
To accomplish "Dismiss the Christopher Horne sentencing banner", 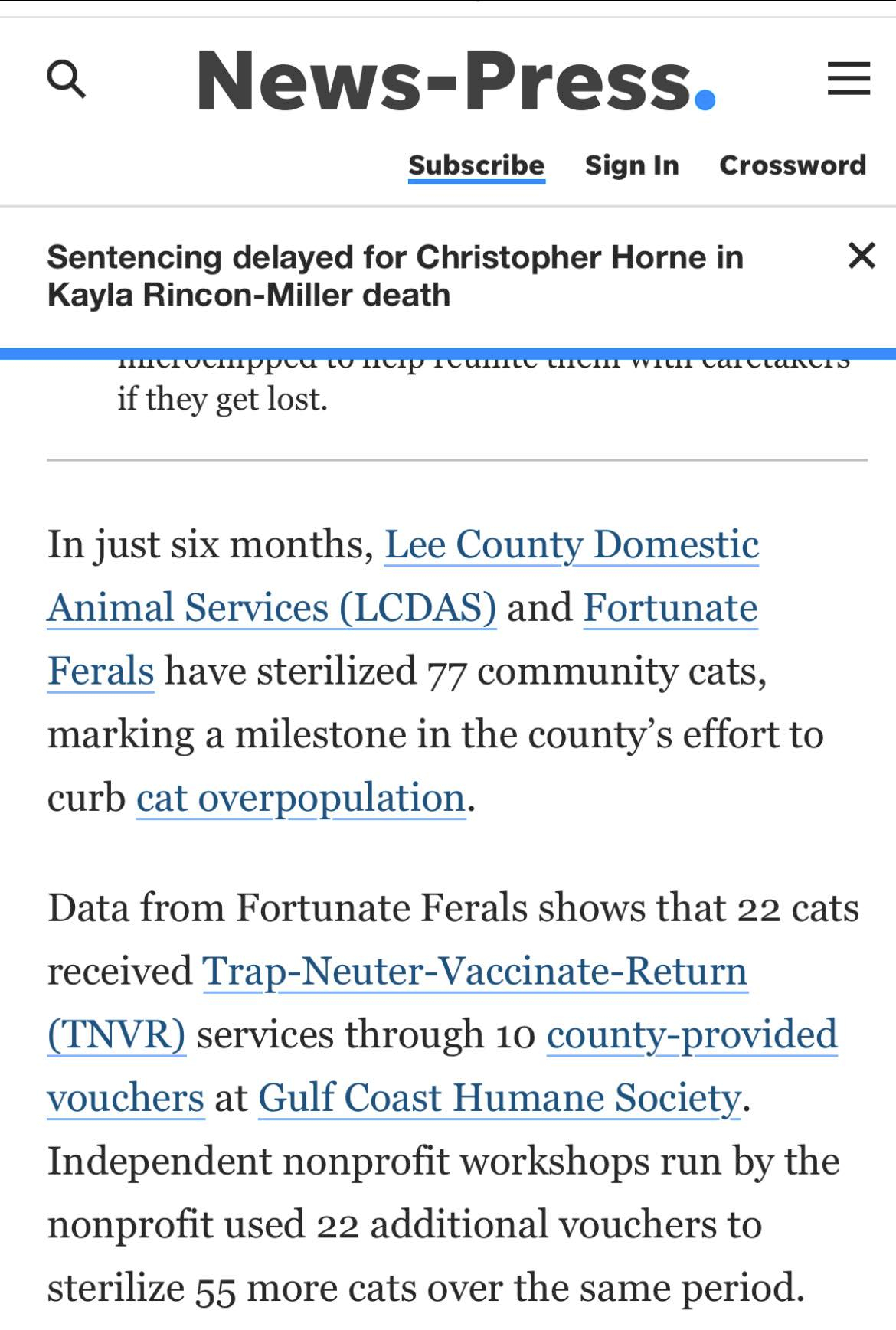I will coord(862,256).
